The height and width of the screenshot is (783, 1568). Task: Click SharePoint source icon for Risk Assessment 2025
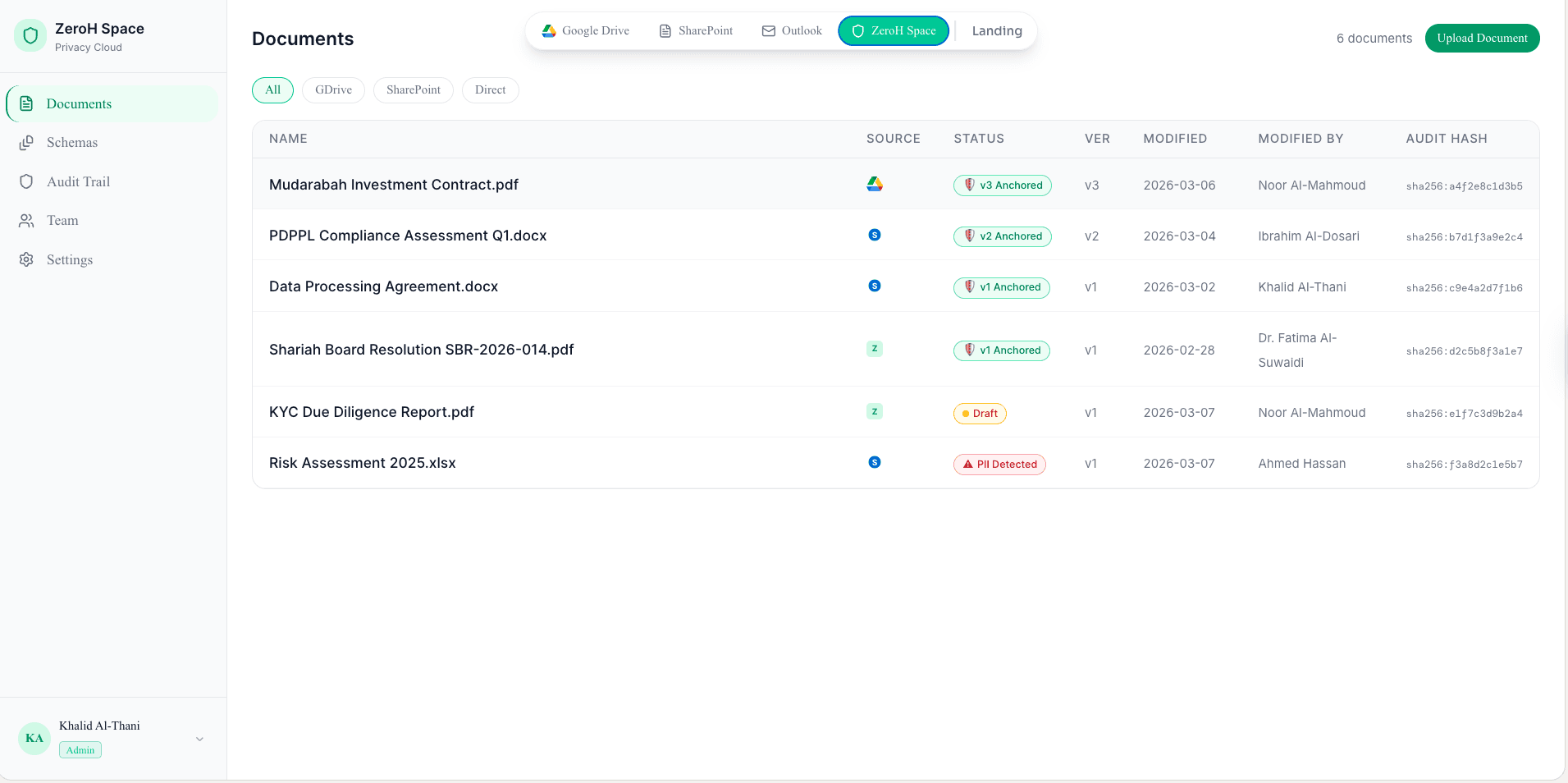875,462
